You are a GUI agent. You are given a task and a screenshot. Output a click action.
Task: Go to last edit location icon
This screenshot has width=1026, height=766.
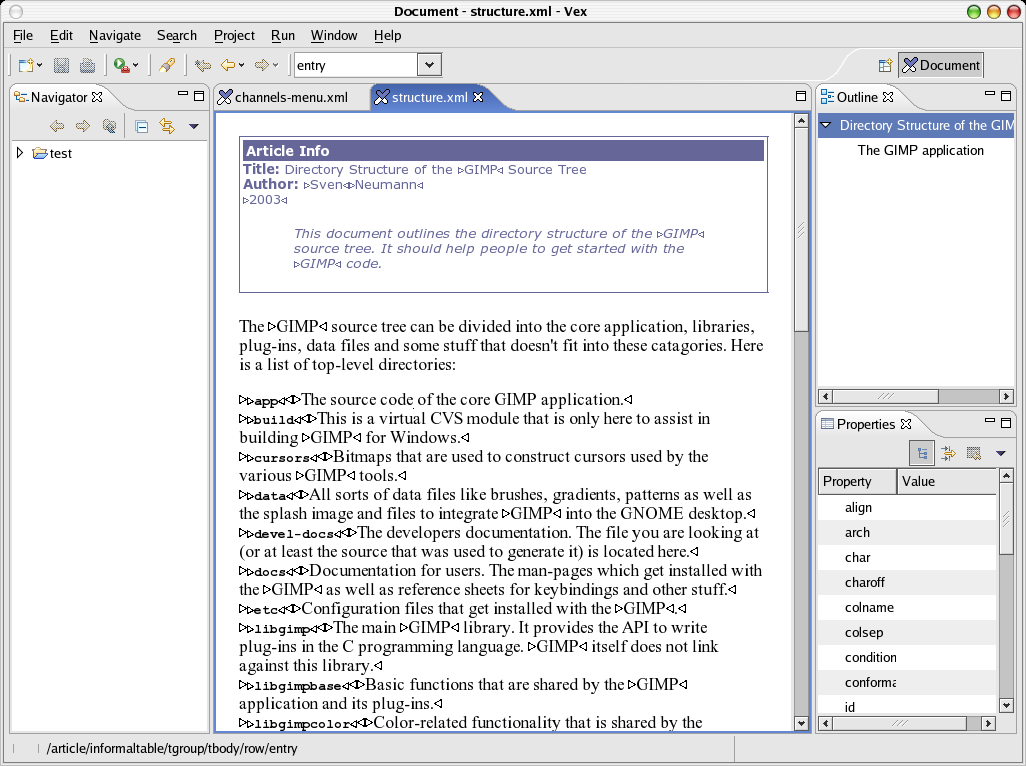coord(203,65)
